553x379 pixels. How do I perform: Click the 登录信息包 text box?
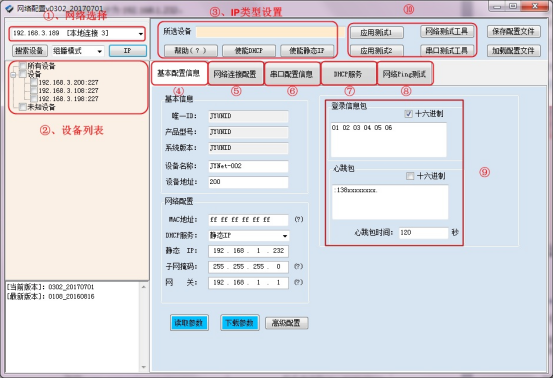pyautogui.click(x=389, y=140)
